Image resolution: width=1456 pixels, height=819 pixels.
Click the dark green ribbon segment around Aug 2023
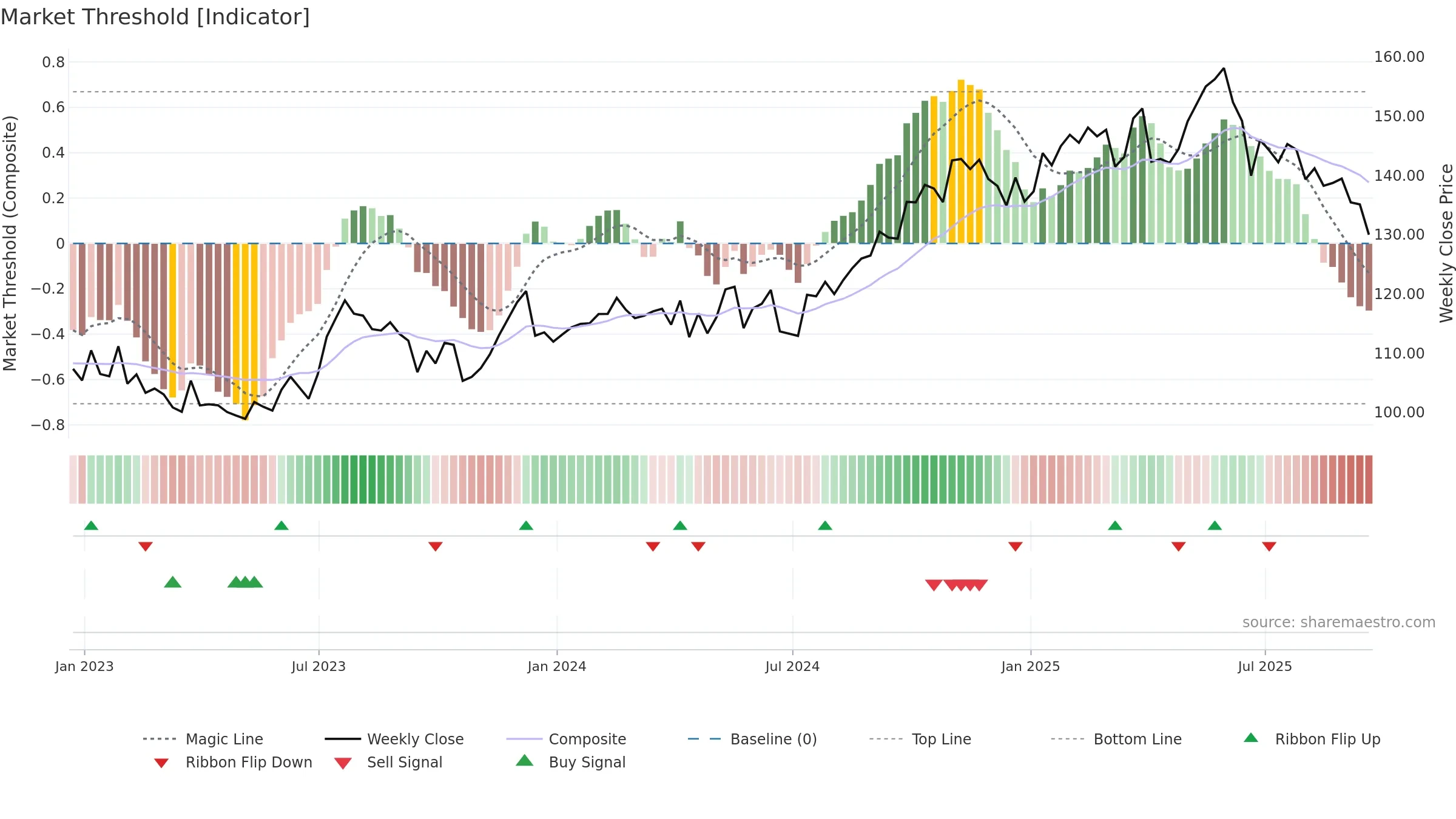tap(363, 479)
